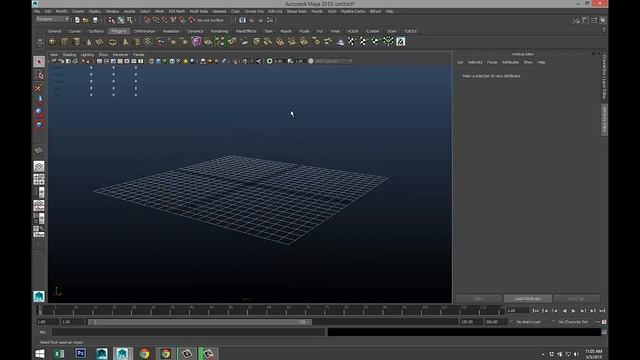
Task: Show the Channel Box / Layer Editor side tab
Action: (604, 77)
